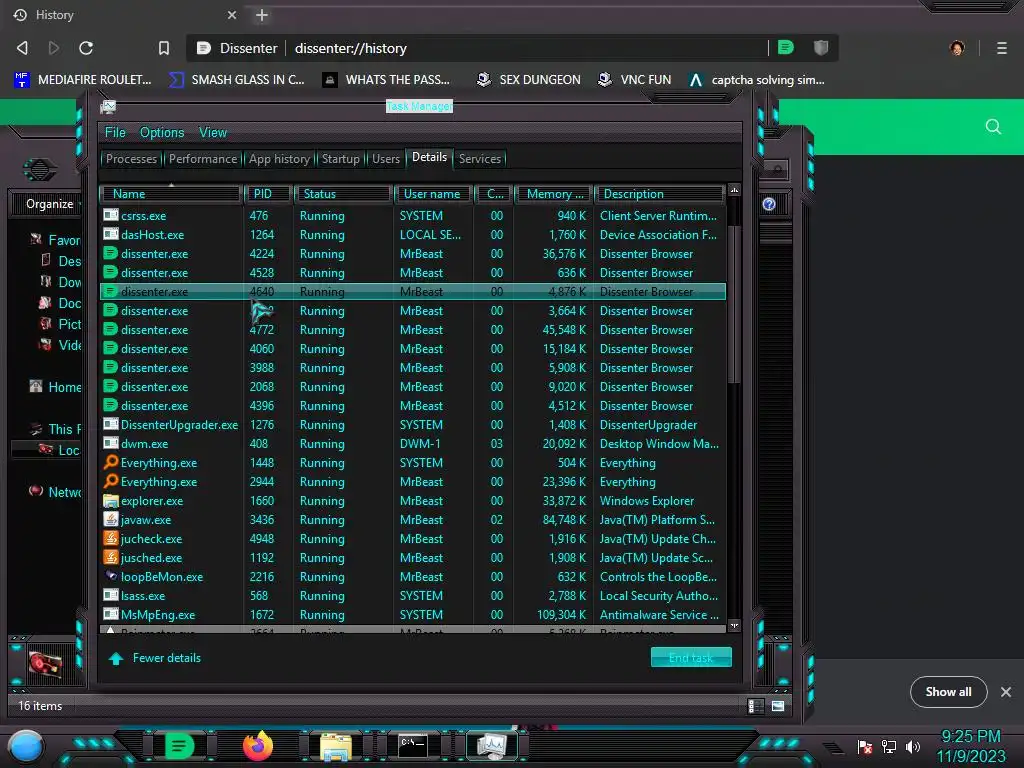Switch Explorer to details view icon
1024x768 pixels.
point(756,706)
